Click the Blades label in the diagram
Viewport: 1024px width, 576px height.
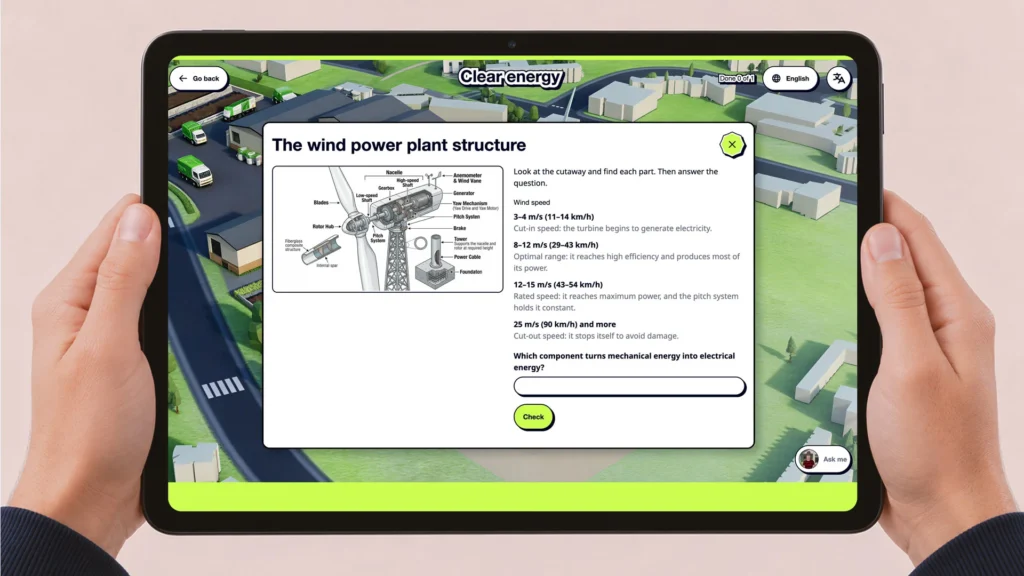[321, 202]
